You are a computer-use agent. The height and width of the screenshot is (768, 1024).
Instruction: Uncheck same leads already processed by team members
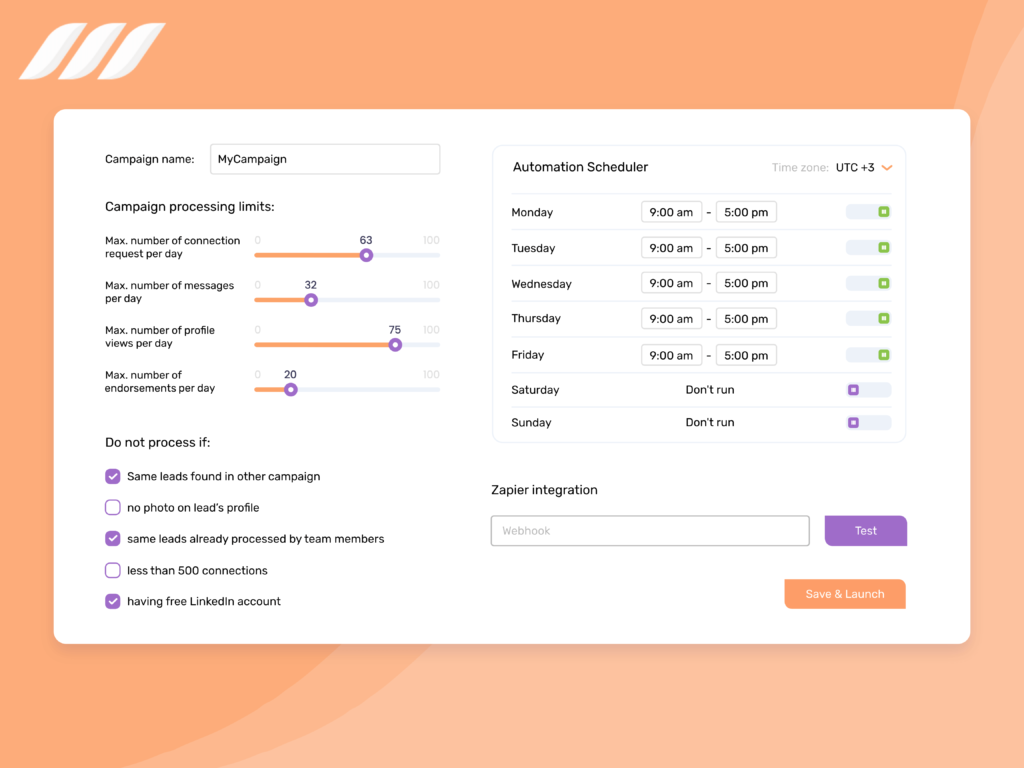[x=112, y=539]
